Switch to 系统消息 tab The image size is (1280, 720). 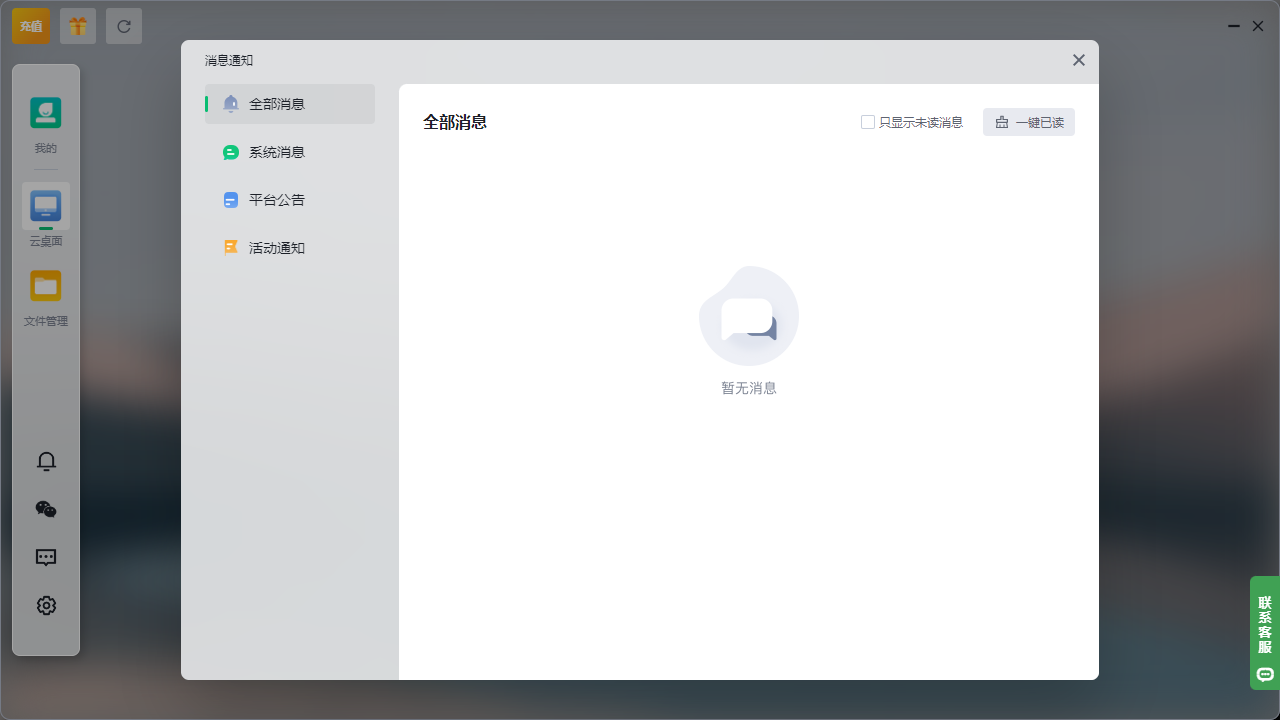[290, 152]
